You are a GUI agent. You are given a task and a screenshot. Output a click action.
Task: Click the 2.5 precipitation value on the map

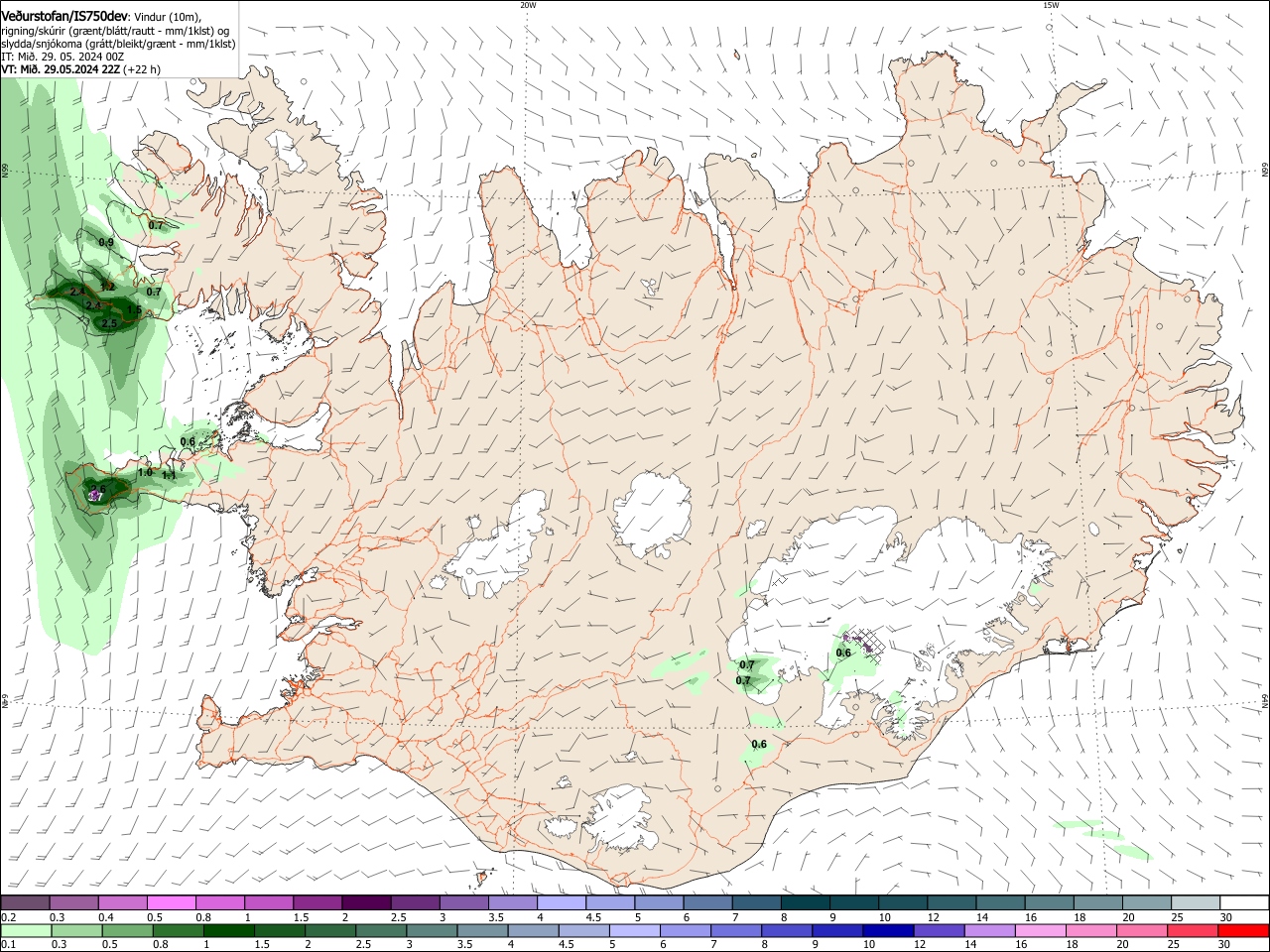pos(109,323)
